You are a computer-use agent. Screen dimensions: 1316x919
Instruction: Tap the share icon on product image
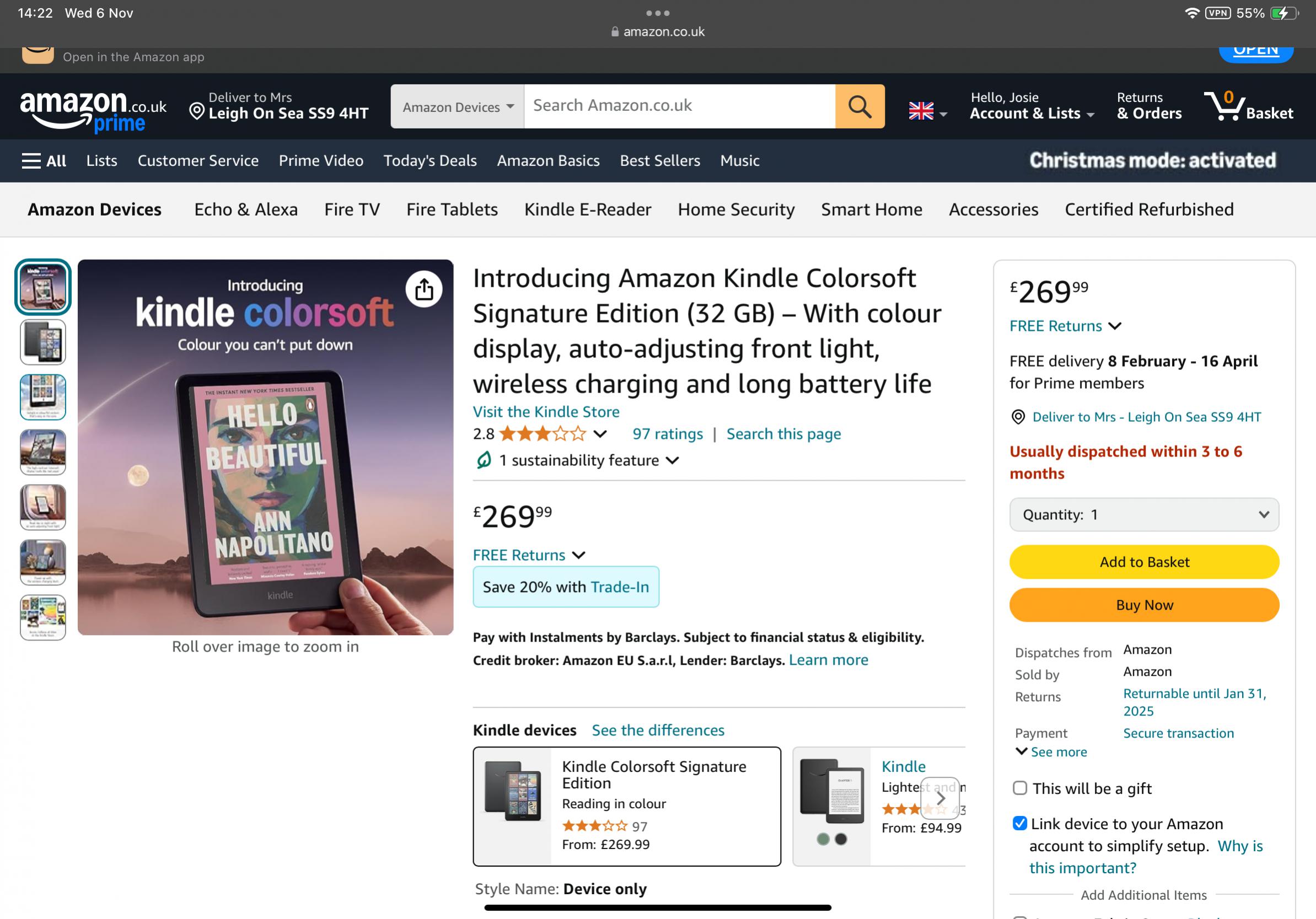tap(423, 289)
